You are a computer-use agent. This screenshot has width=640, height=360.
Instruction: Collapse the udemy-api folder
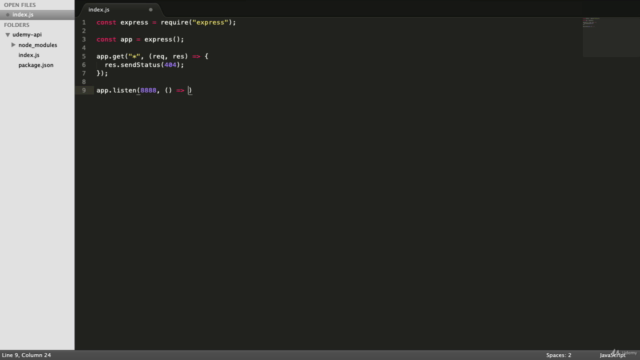7,35
